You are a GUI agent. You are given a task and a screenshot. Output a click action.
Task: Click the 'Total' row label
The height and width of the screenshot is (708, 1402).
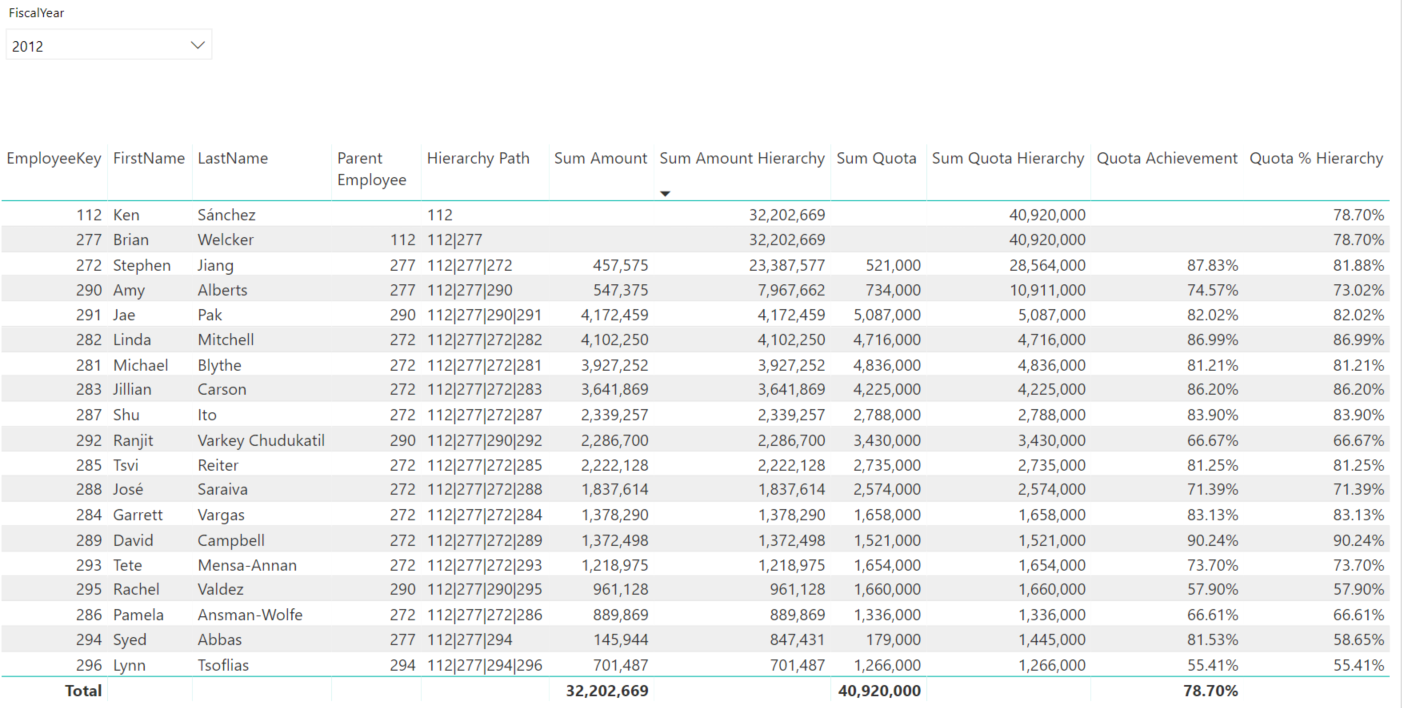pyautogui.click(x=83, y=691)
